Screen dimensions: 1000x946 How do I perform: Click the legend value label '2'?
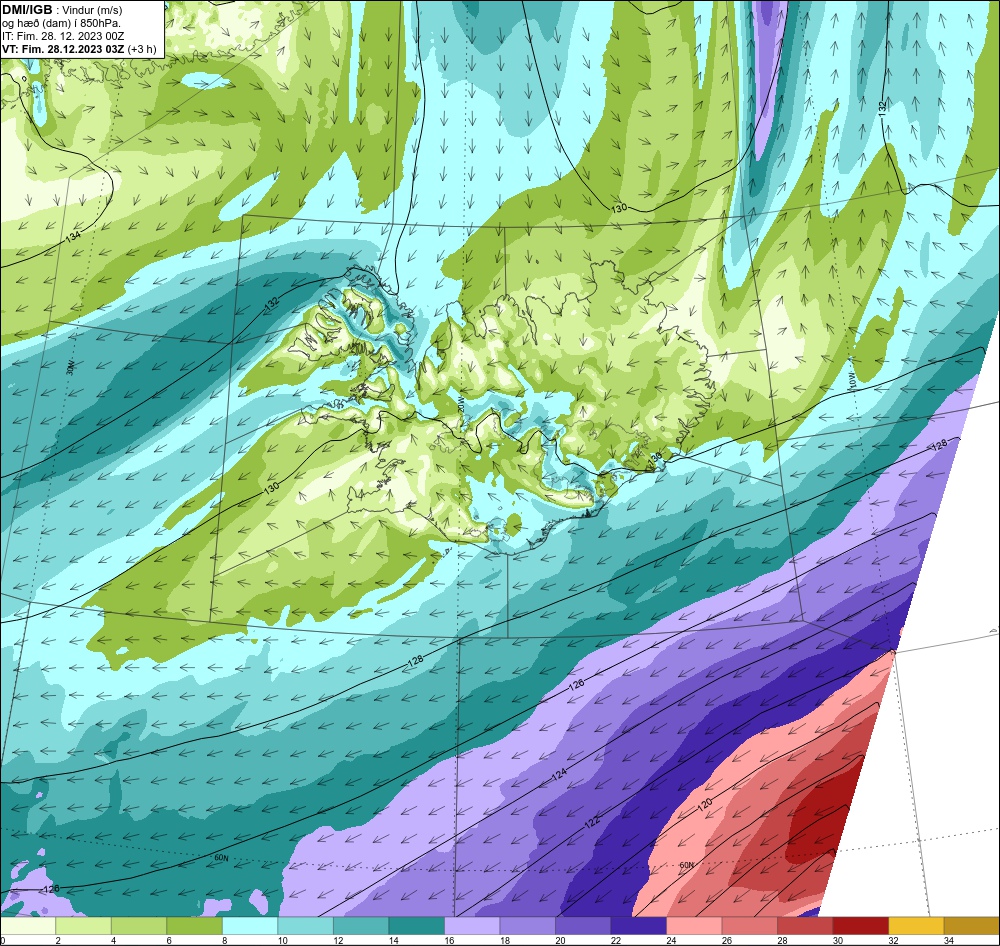coord(58,940)
